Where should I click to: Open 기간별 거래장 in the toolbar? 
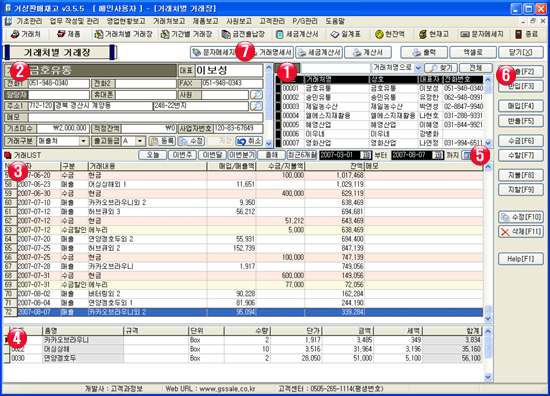coord(186,34)
